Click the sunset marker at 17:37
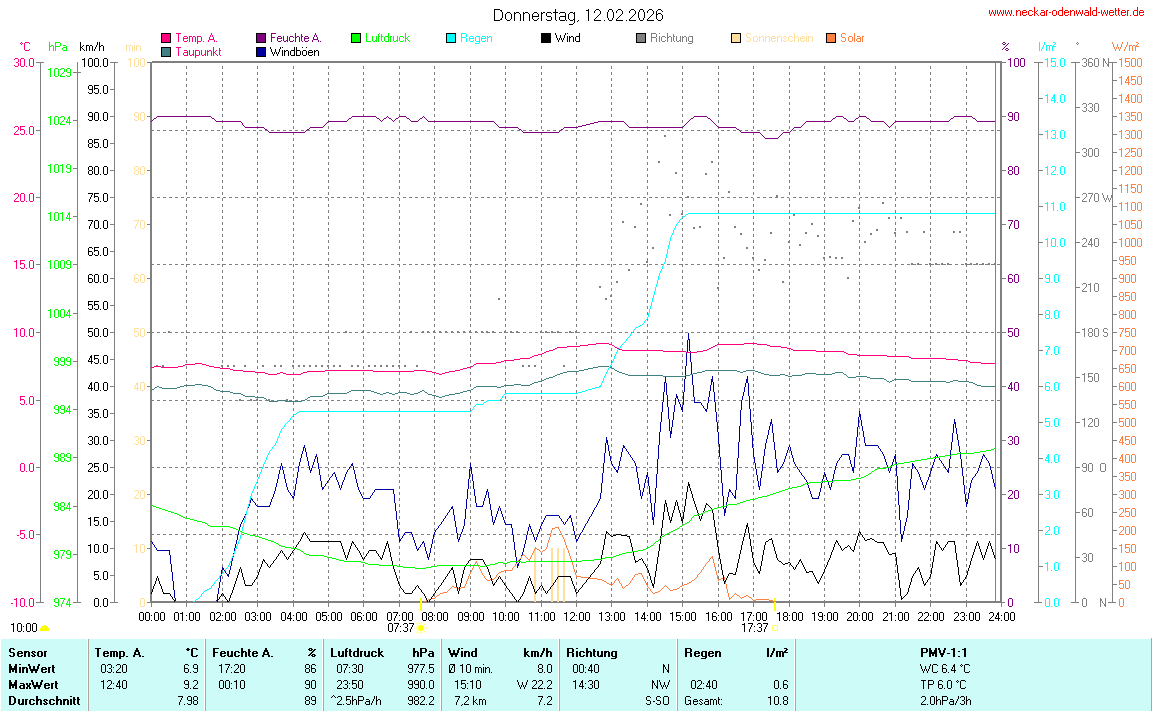Image resolution: width=1152 pixels, height=711 pixels. [x=774, y=628]
